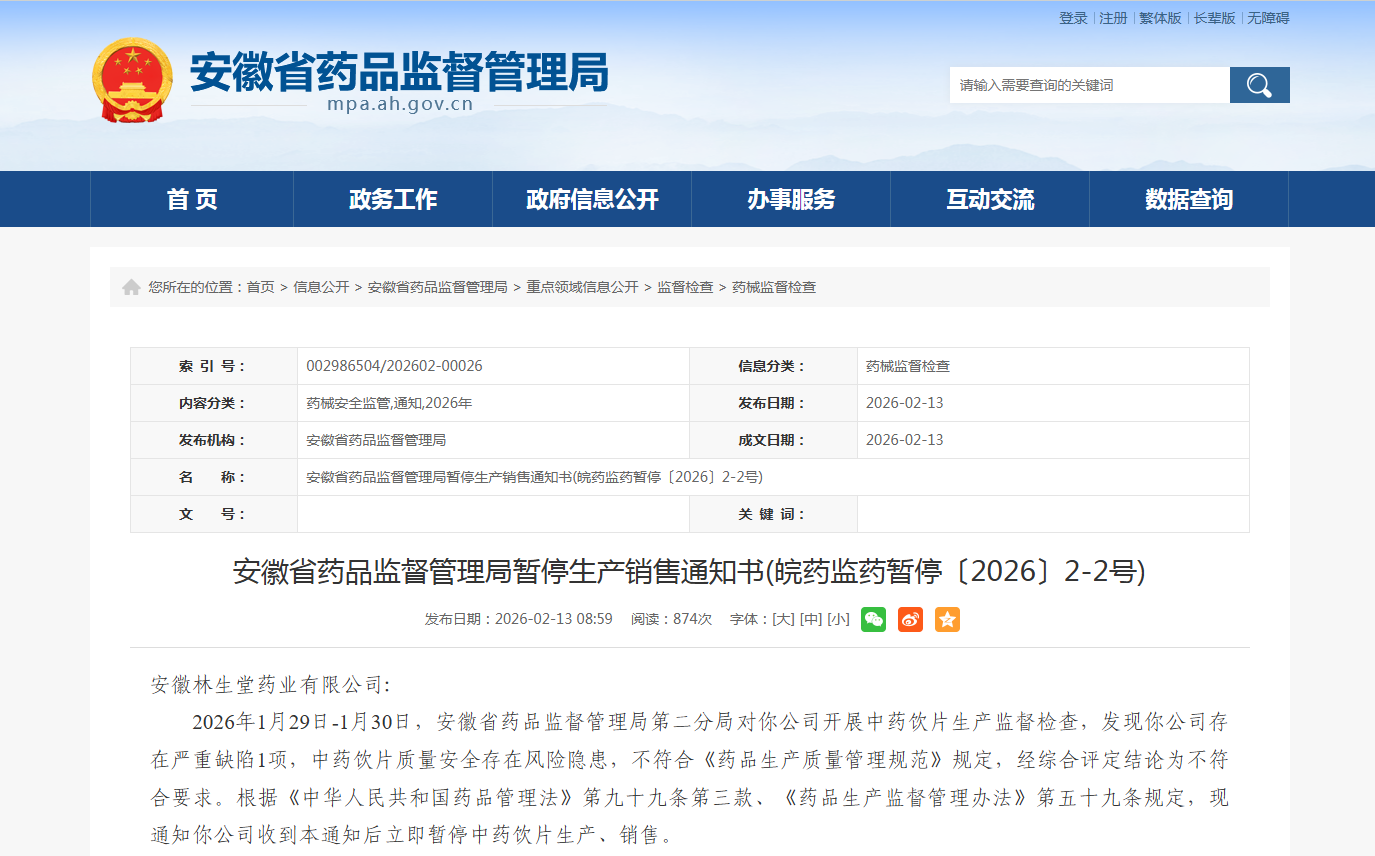Share the notice via Weibo icon
Screen dimensions: 1375x856
pyautogui.click(x=910, y=619)
